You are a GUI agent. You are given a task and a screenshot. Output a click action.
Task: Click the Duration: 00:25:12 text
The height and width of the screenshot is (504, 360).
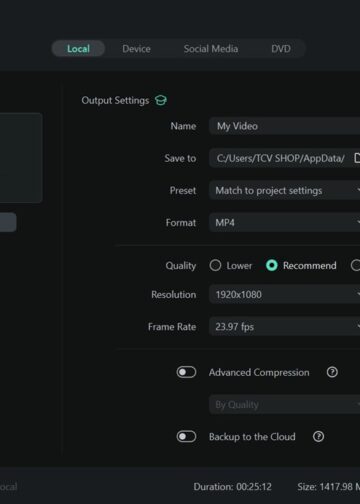[232, 487]
